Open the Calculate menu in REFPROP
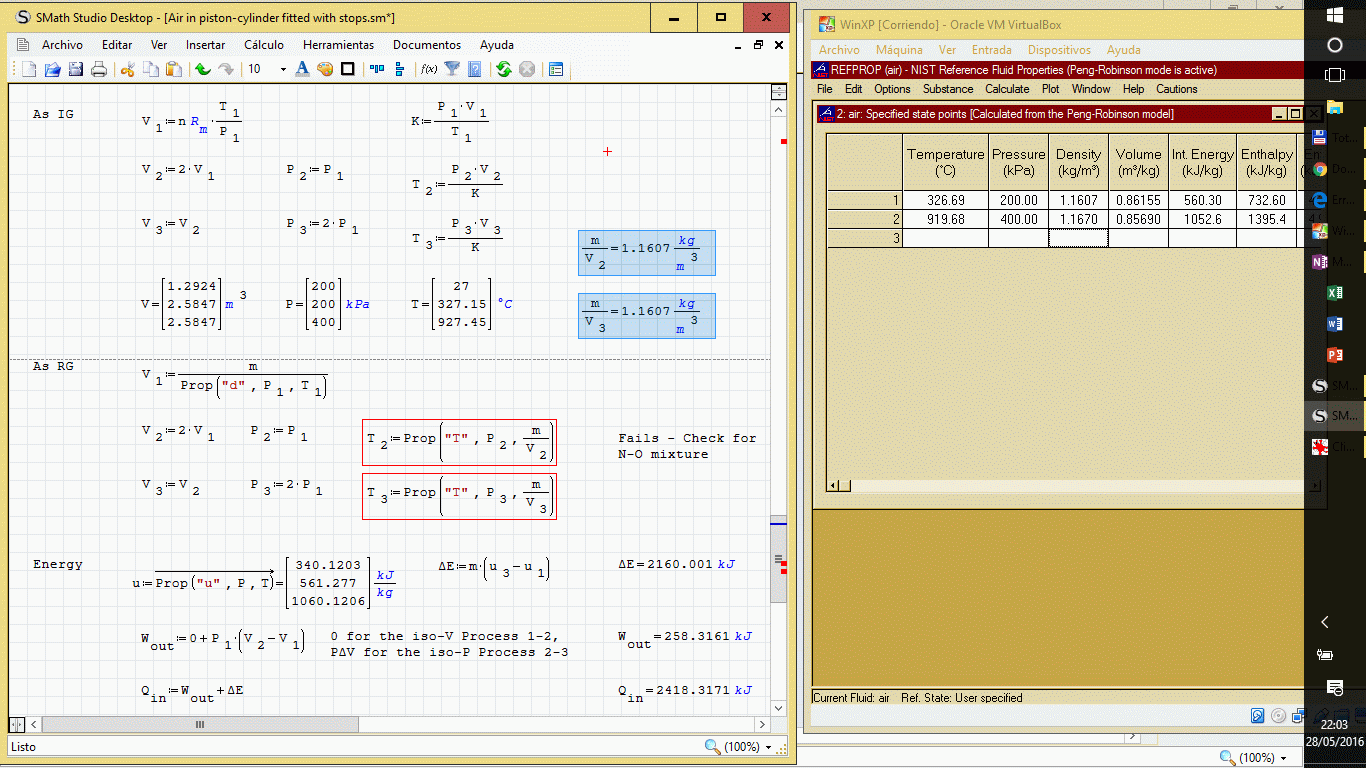 coord(1006,89)
